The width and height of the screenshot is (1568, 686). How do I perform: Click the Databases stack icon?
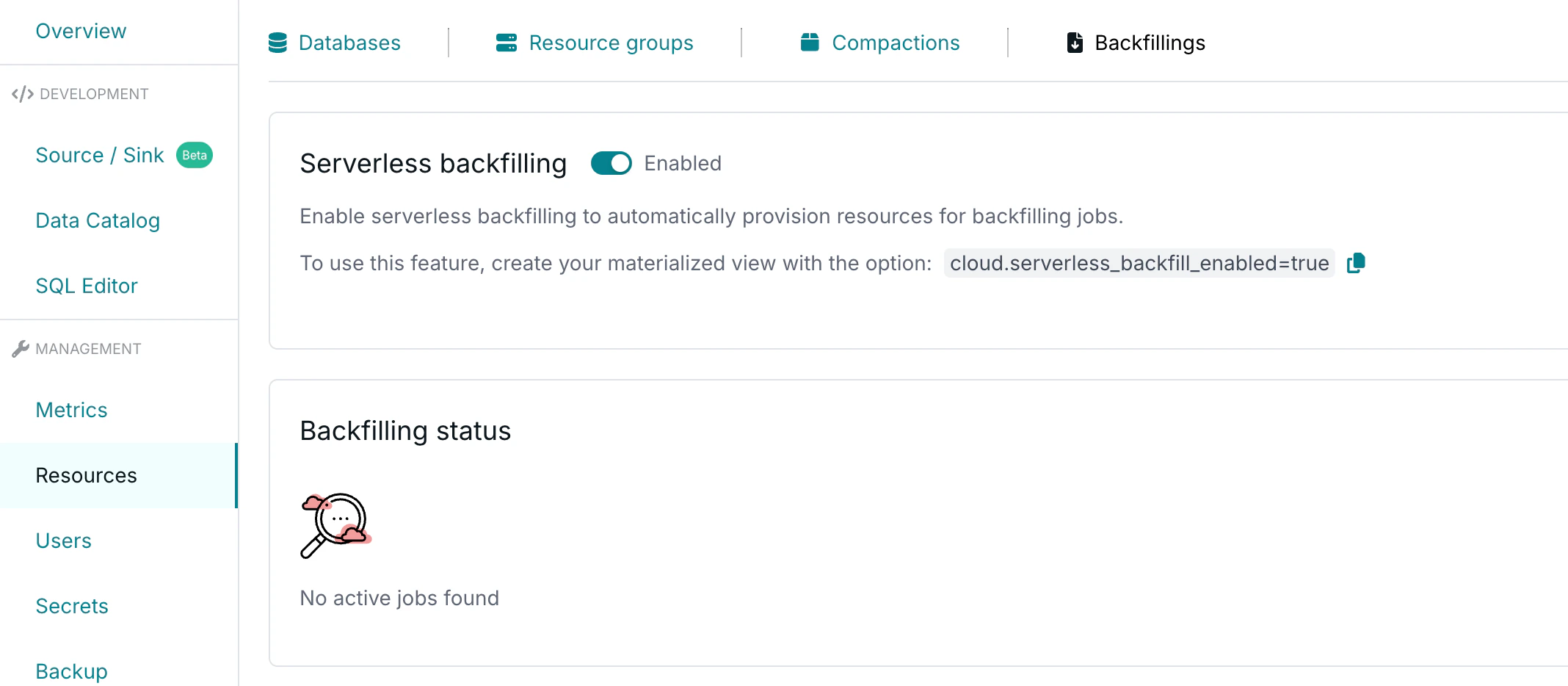[x=277, y=43]
